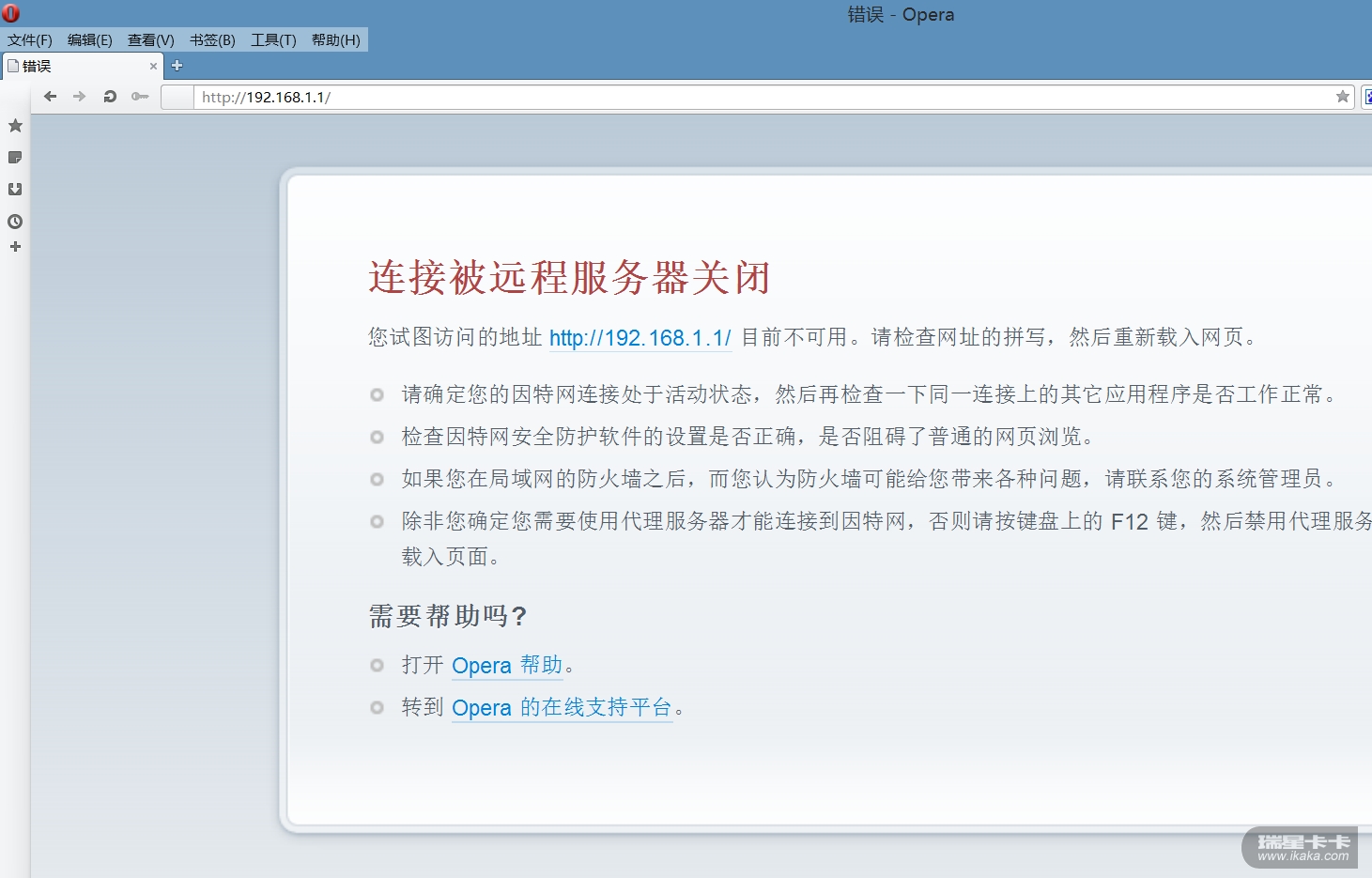The height and width of the screenshot is (878, 1372).
Task: Click the 需要帮助吗? subheading
Action: (x=448, y=616)
